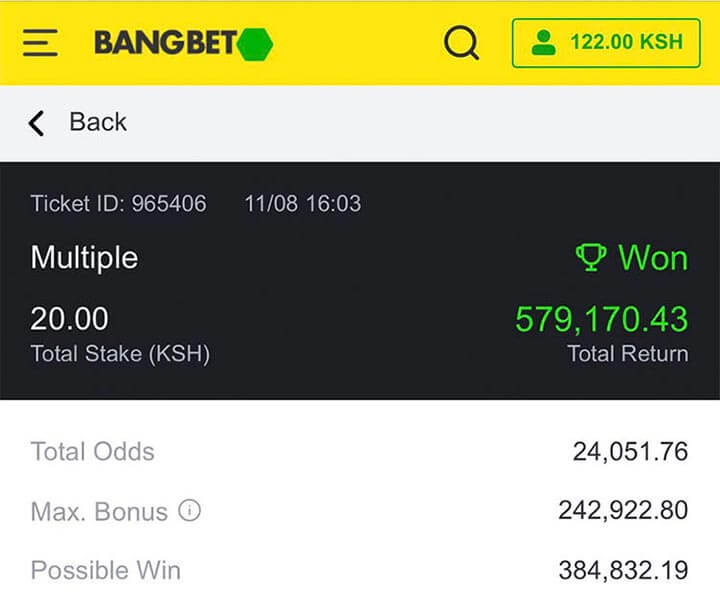Click the 242,922.80 bonus amount
720x600 pixels.
[x=623, y=511]
